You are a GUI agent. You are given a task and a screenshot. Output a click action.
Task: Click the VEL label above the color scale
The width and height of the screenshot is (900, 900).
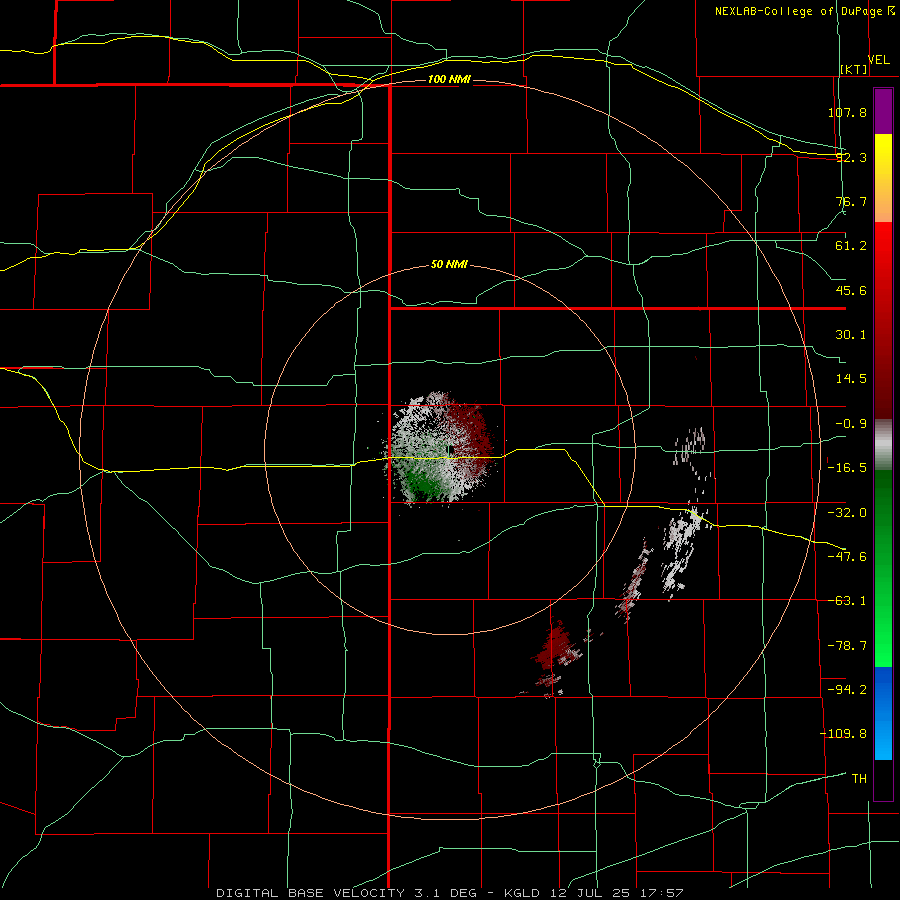[x=878, y=60]
